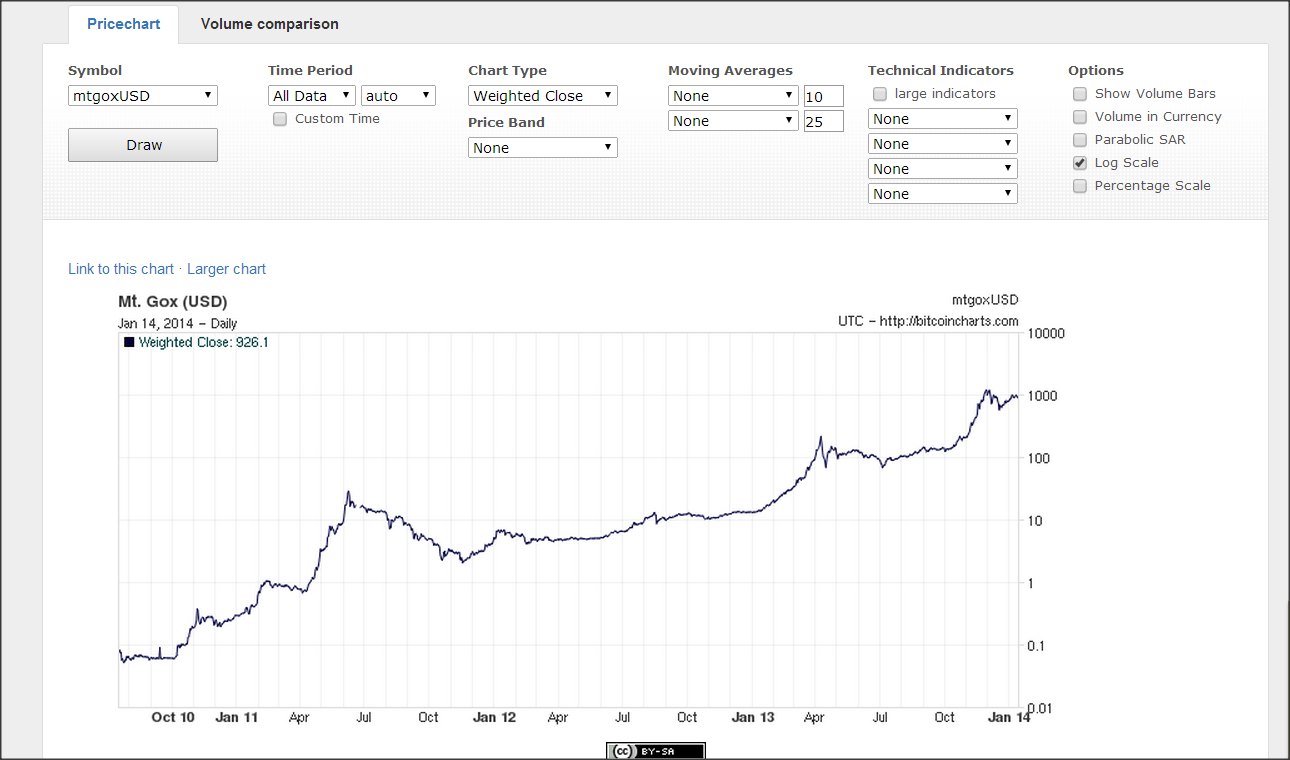Enable the Show Volume Bars checkbox
The width and height of the screenshot is (1290, 760).
click(1080, 94)
